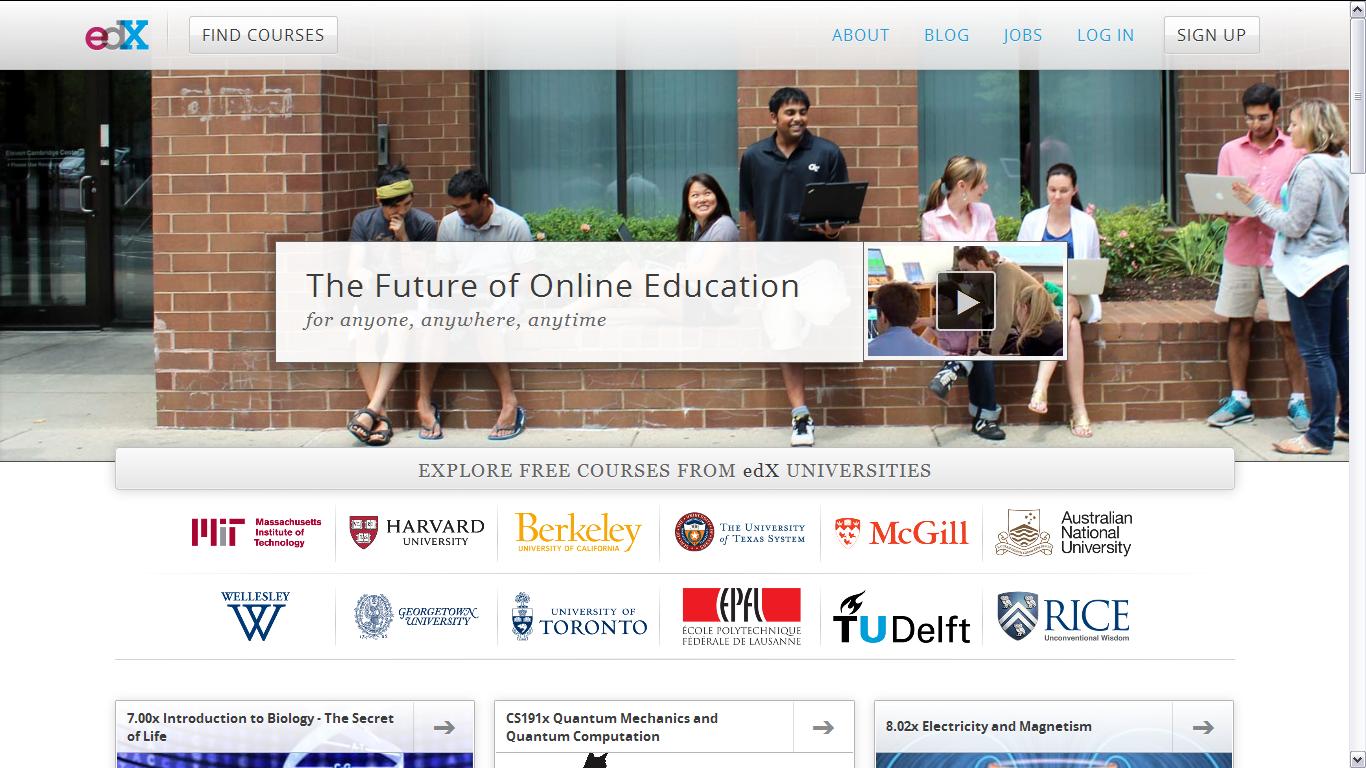Click the scrollbar up arrow
1366x768 pixels.
coord(1358,8)
